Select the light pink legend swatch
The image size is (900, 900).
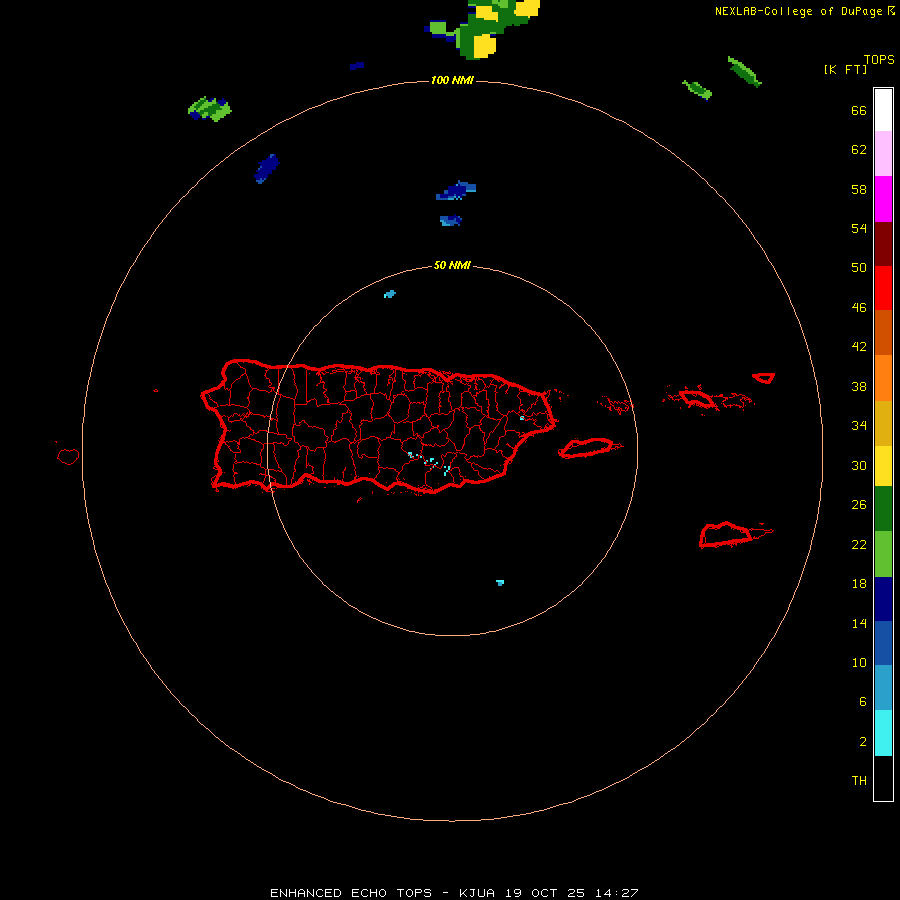883,153
